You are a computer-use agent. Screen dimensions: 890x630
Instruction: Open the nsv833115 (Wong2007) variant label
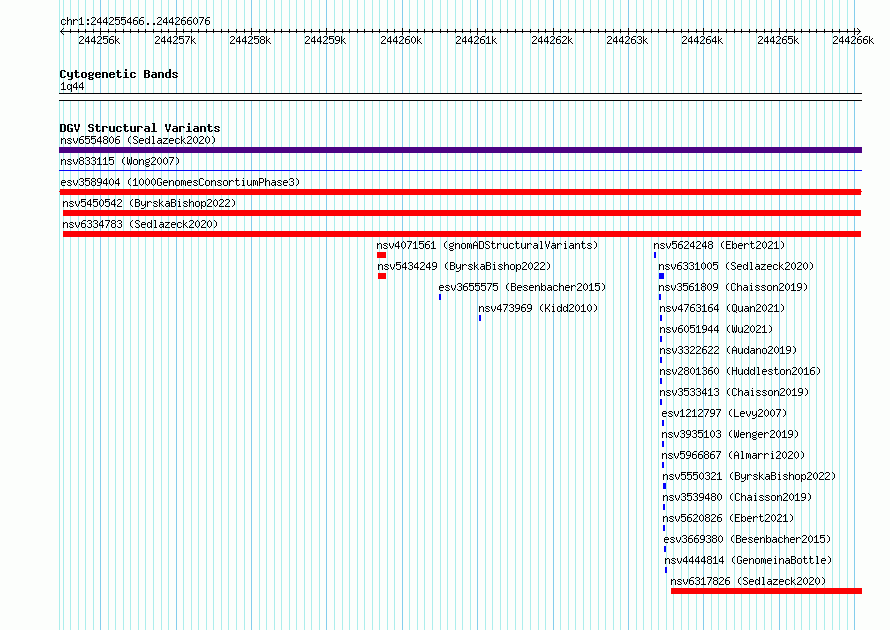pyautogui.click(x=120, y=161)
